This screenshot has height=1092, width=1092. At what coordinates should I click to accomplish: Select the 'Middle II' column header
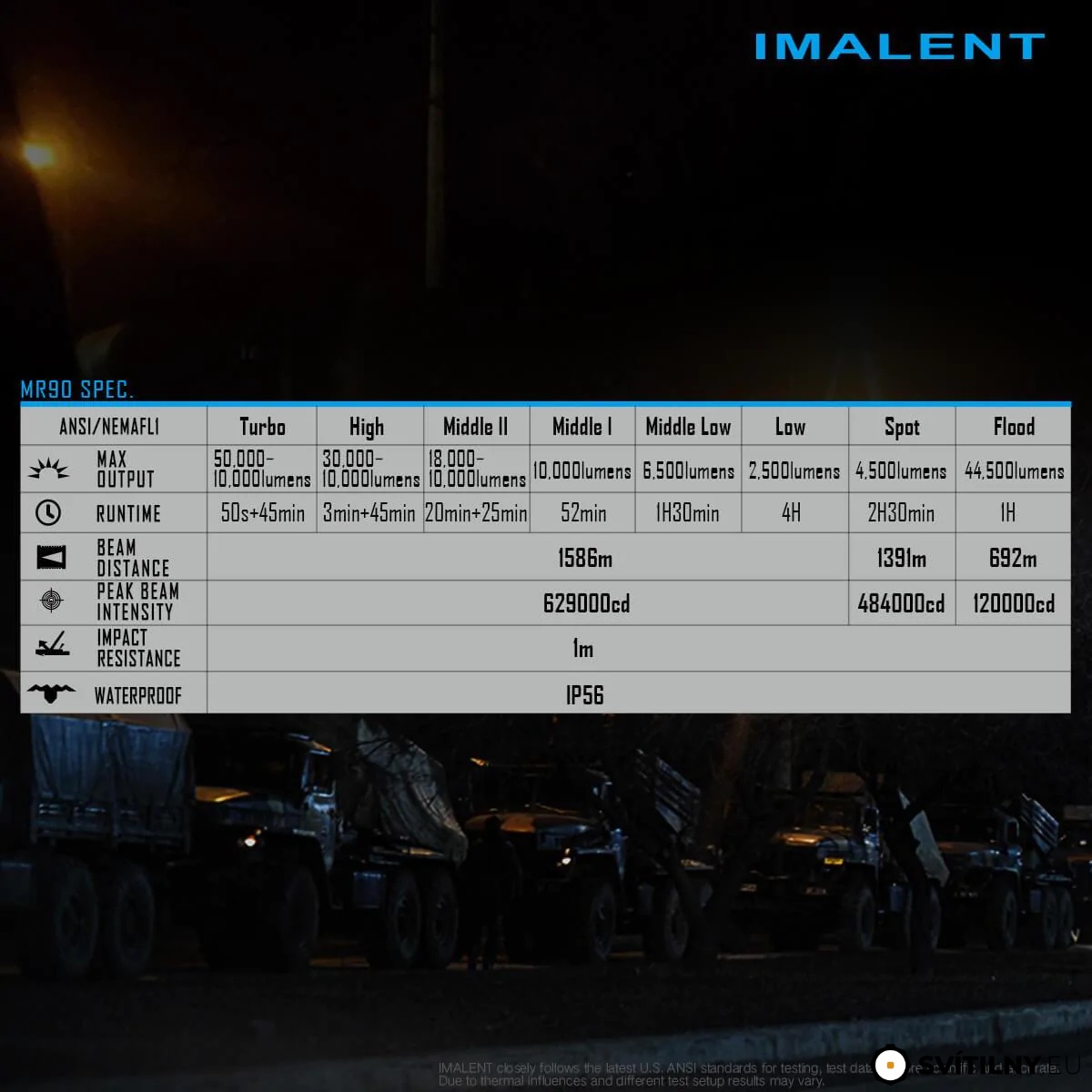(475, 427)
